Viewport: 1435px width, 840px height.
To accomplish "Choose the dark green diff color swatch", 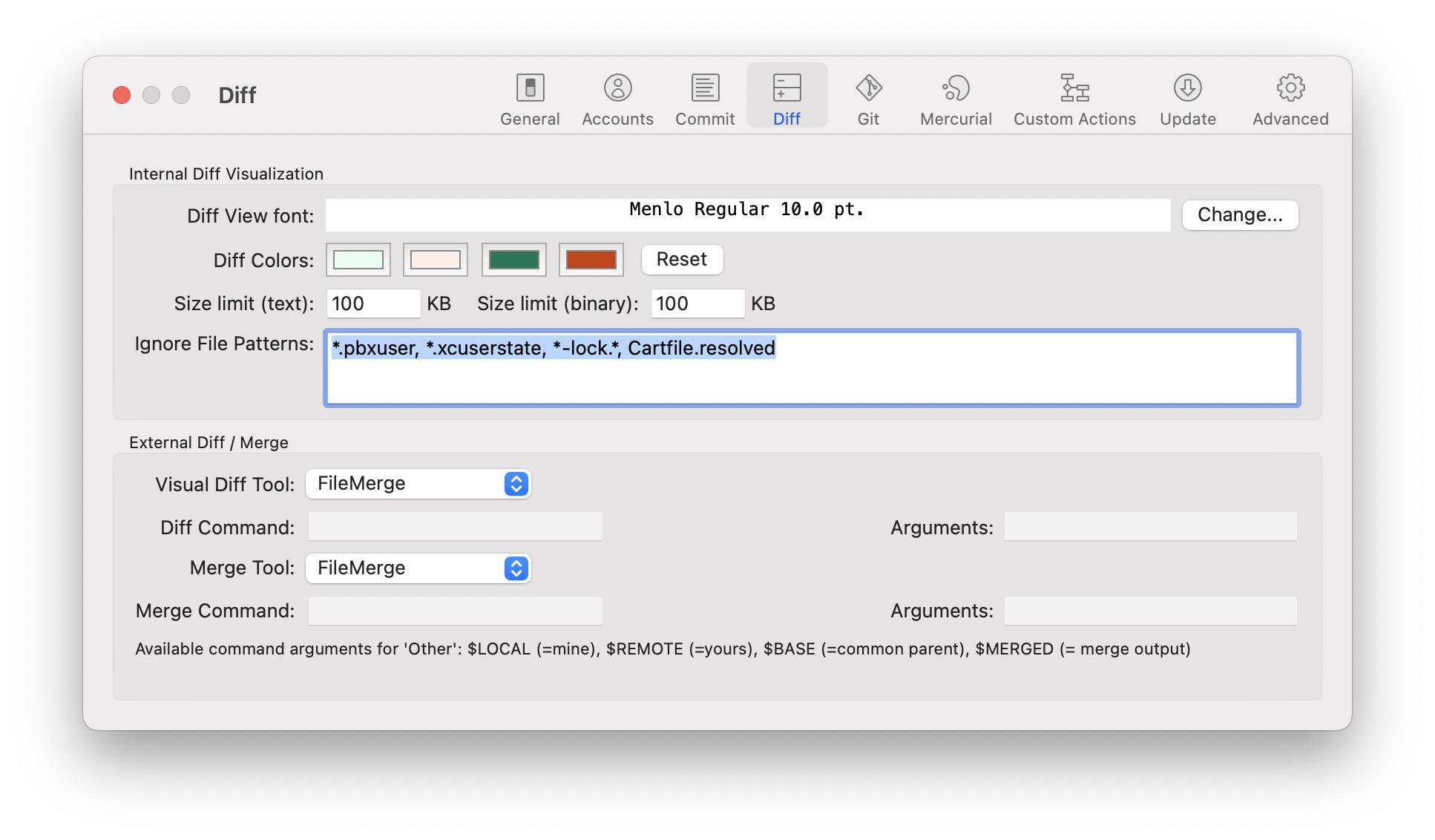I will click(513, 260).
